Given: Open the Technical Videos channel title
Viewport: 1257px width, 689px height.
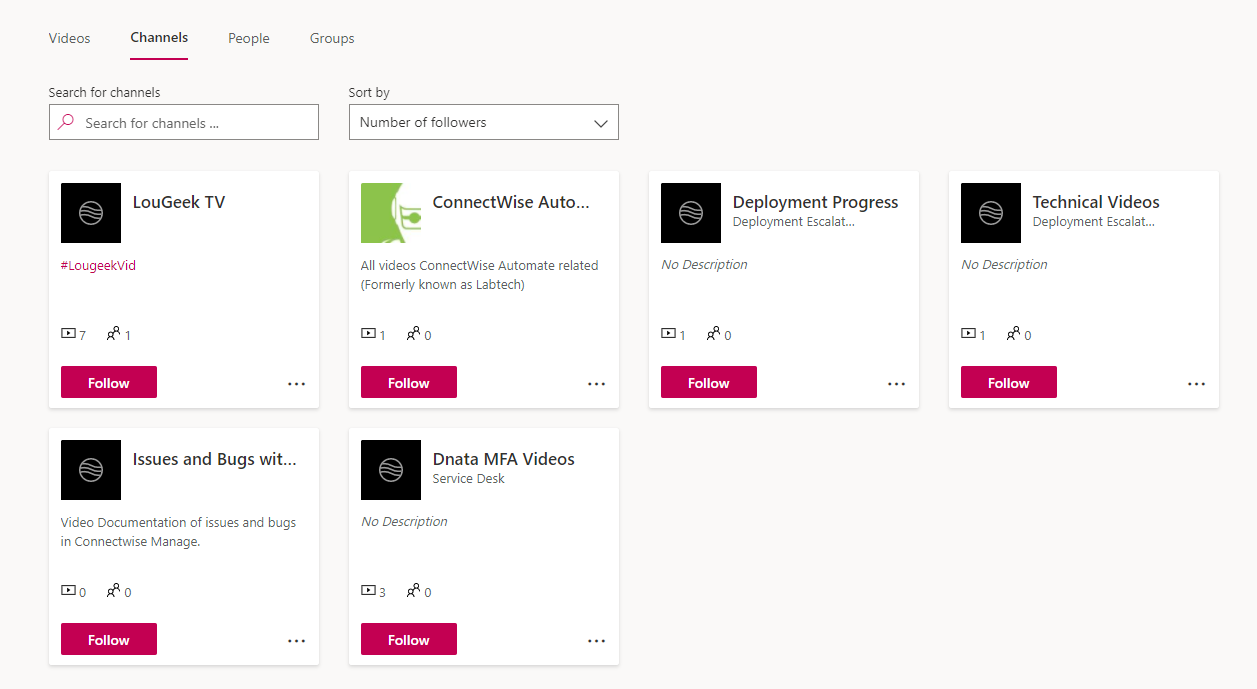Looking at the screenshot, I should [x=1096, y=202].
